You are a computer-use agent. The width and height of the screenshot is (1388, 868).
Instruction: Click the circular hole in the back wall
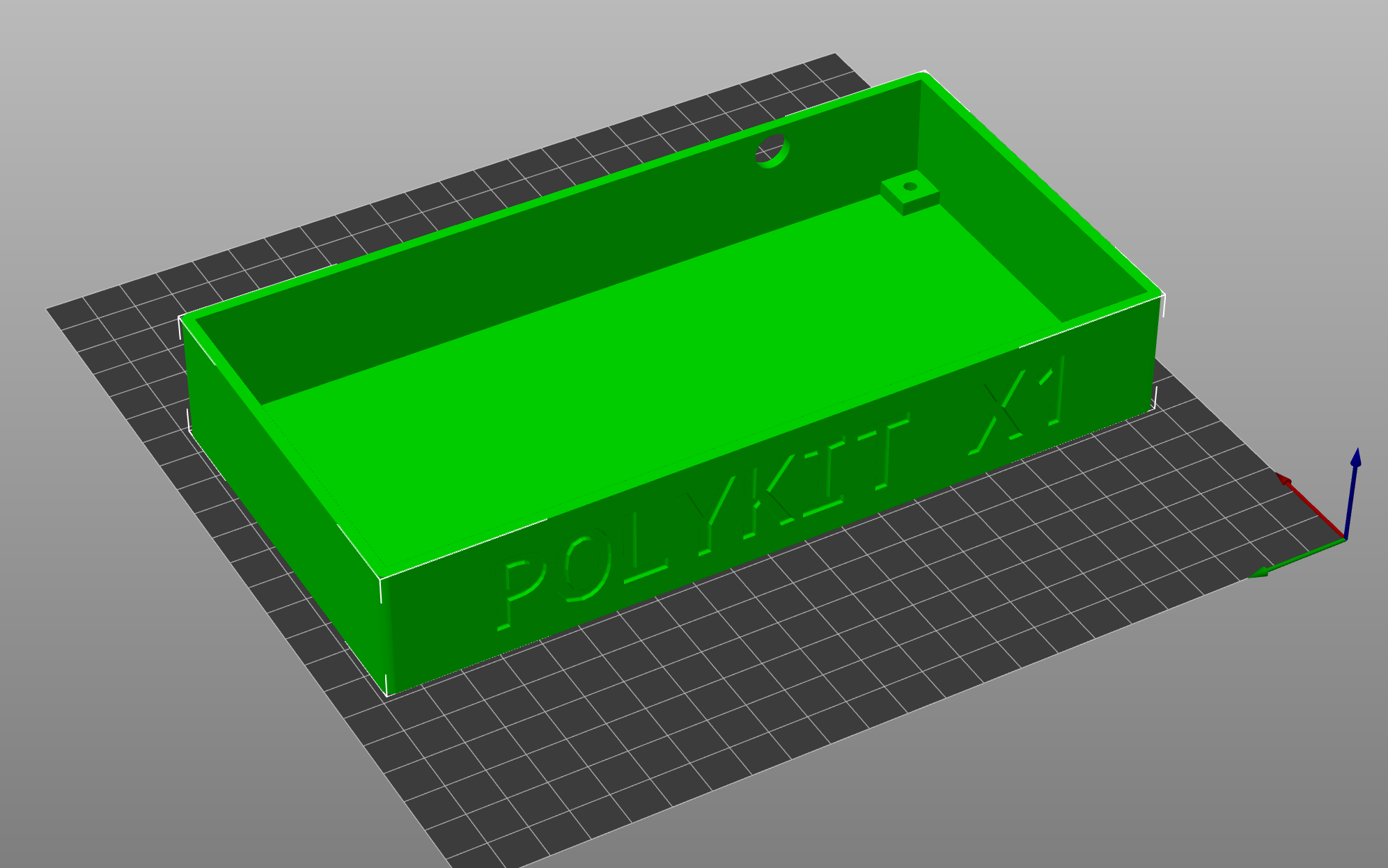(x=772, y=151)
